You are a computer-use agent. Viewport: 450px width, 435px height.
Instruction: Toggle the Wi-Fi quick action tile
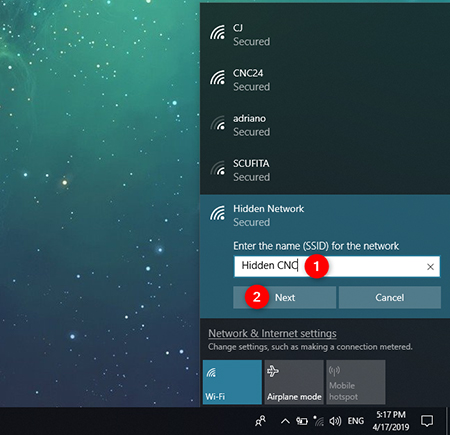(232, 382)
